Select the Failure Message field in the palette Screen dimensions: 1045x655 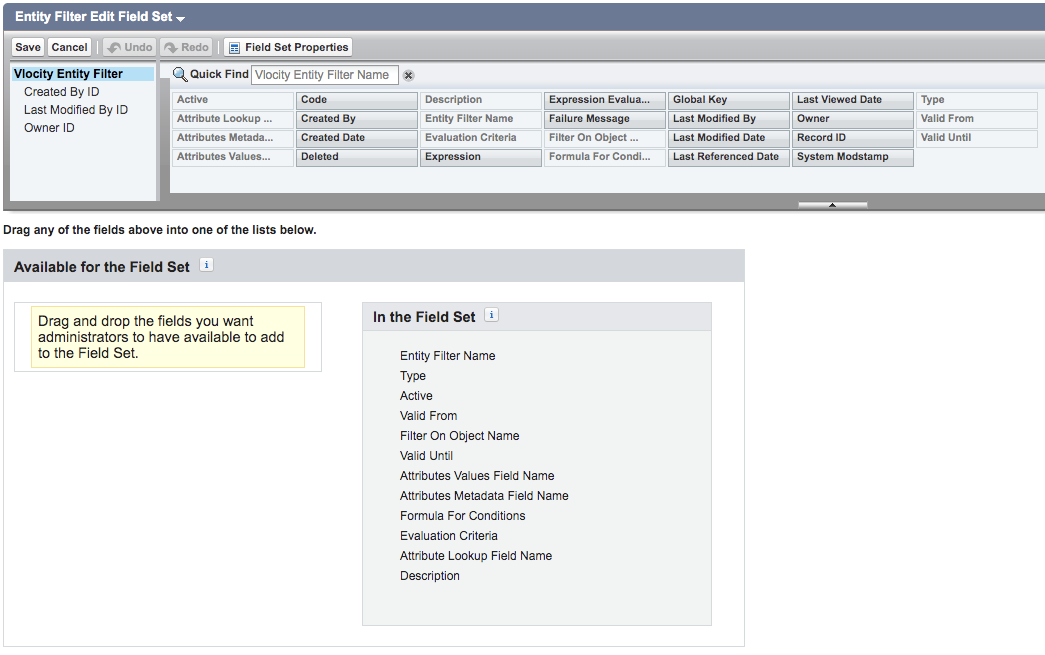click(x=604, y=119)
